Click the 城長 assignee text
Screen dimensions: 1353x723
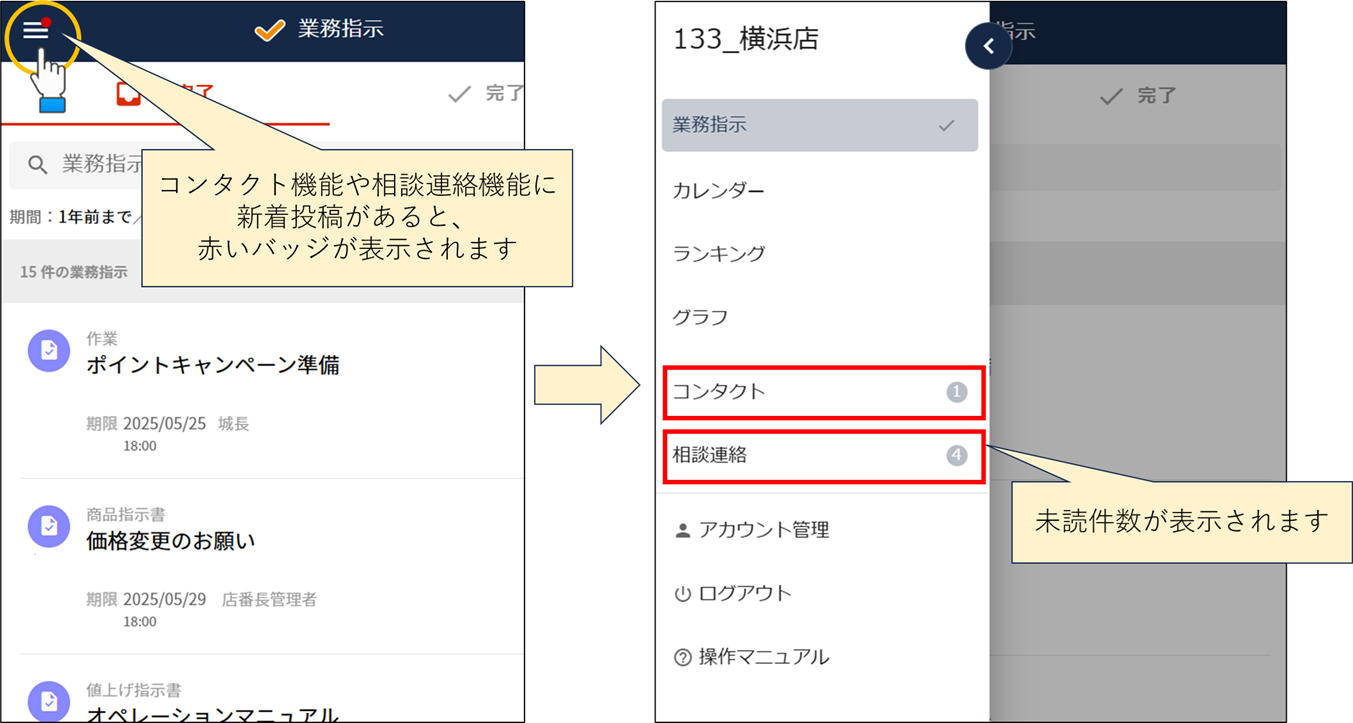(x=234, y=424)
